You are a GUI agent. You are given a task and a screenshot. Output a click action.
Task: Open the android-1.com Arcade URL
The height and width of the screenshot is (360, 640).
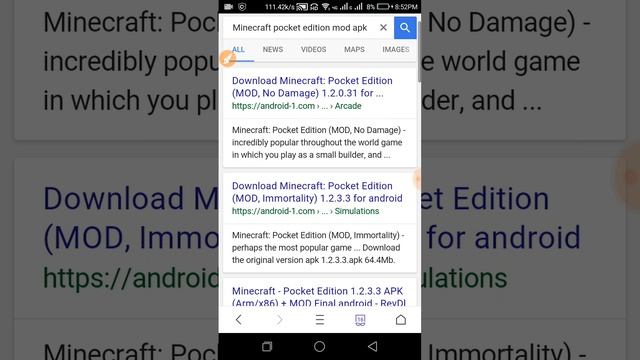point(297,106)
